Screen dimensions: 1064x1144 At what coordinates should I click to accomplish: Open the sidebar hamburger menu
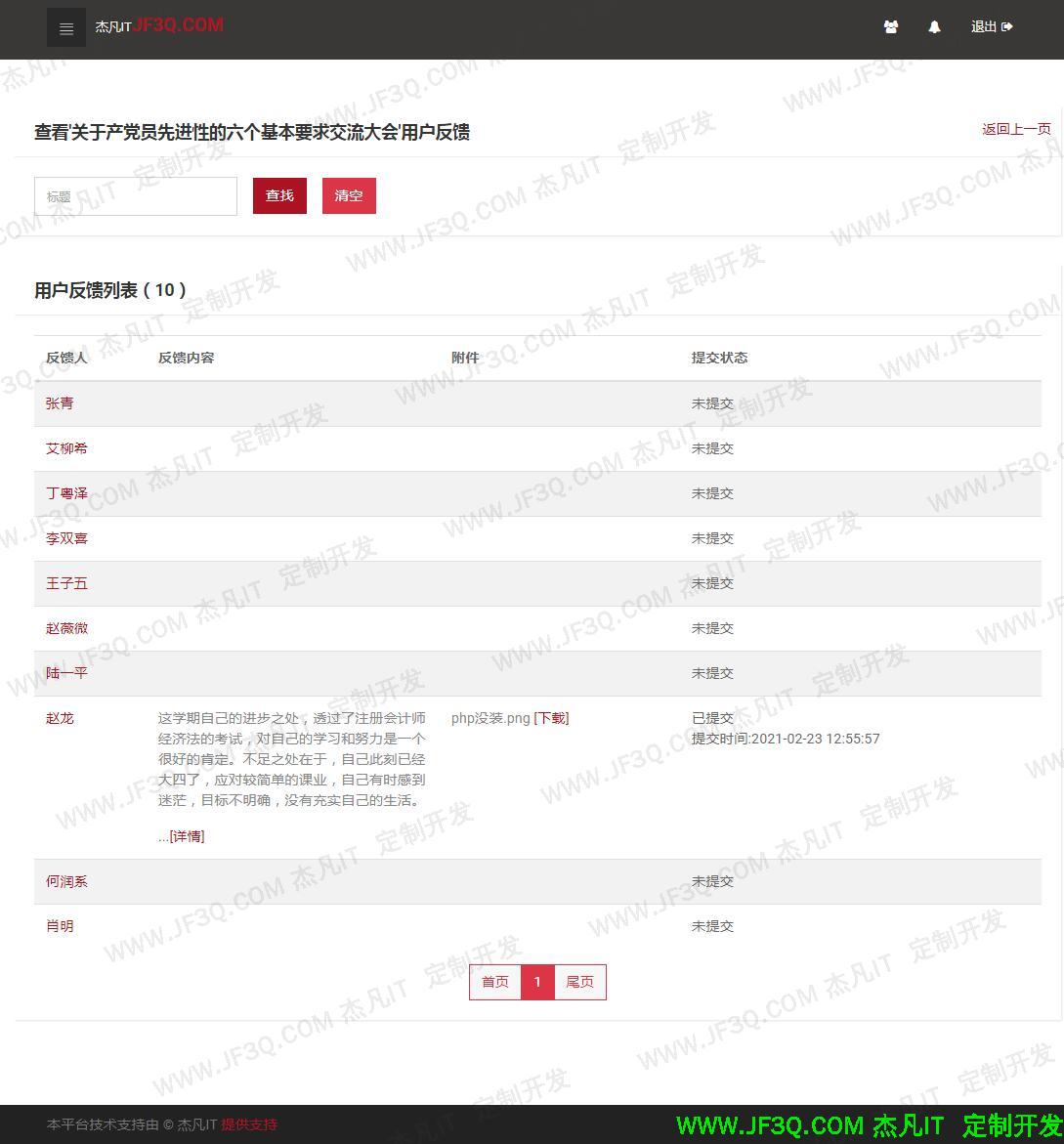point(65,27)
